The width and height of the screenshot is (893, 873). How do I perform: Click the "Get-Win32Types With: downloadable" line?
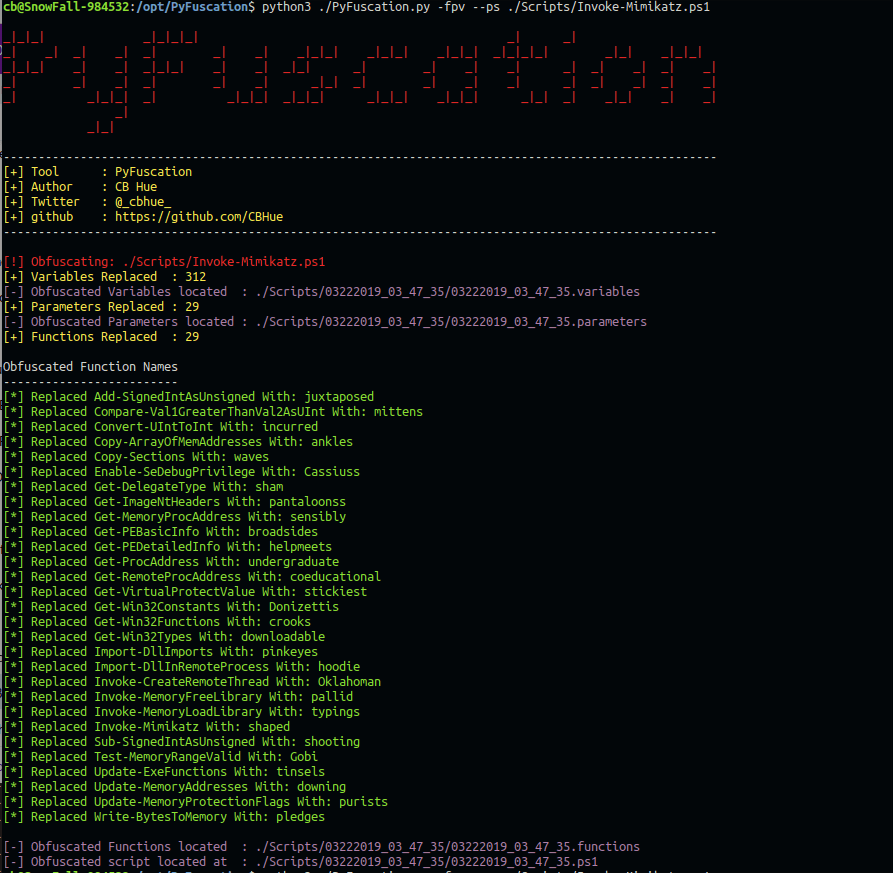165,637
